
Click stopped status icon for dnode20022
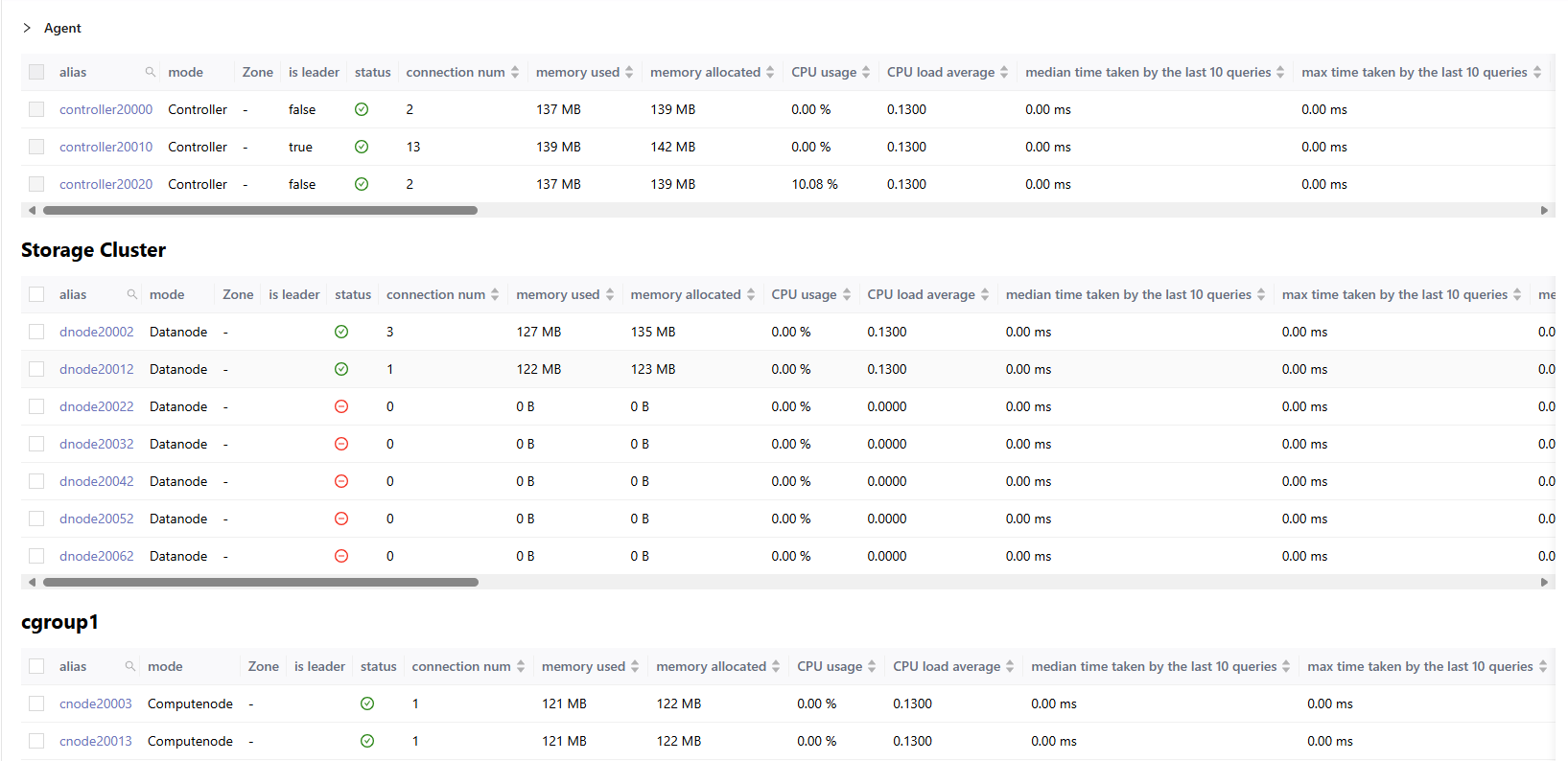click(x=341, y=406)
